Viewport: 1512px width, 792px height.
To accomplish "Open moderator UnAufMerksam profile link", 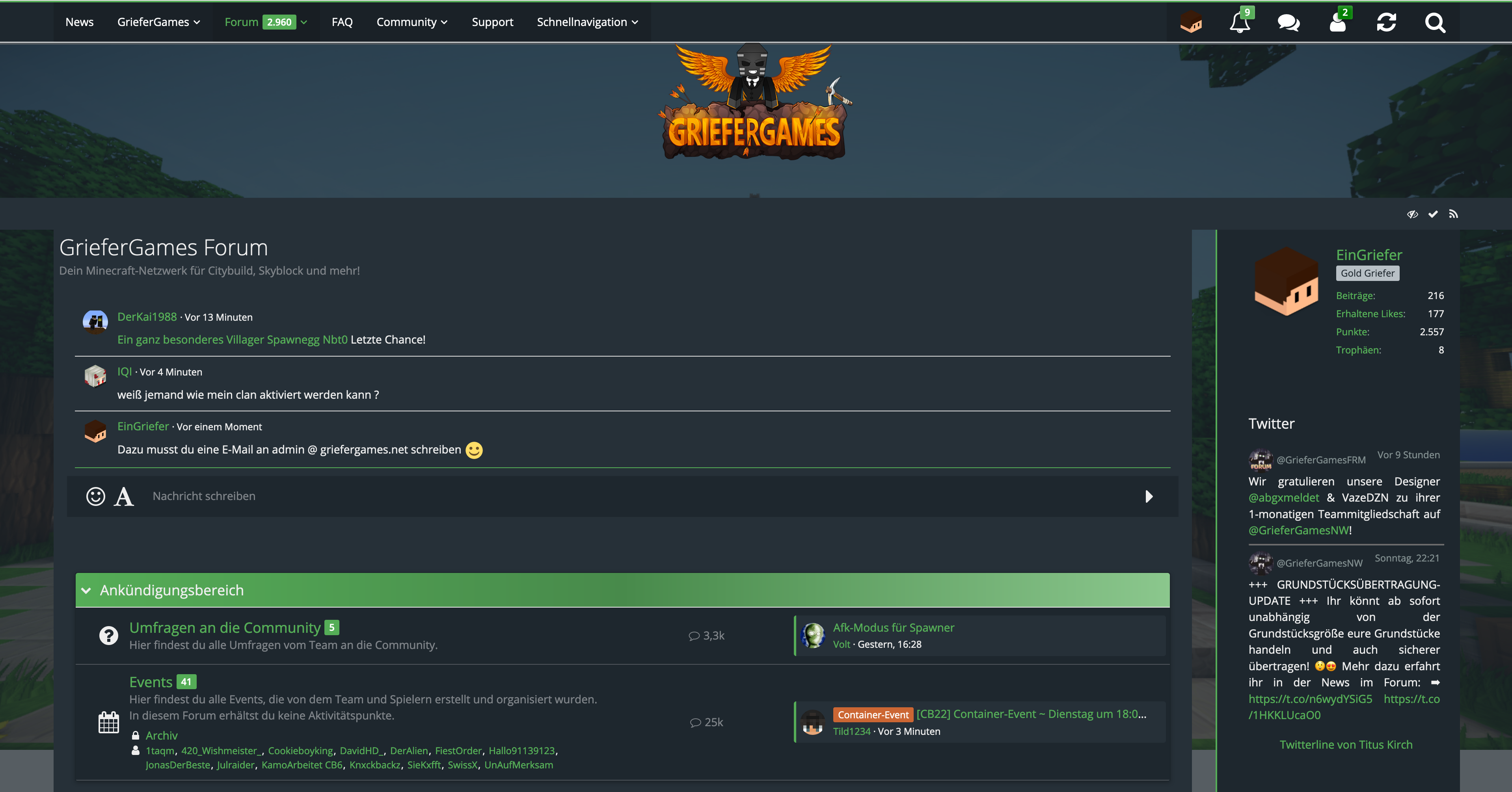I will tap(518, 765).
